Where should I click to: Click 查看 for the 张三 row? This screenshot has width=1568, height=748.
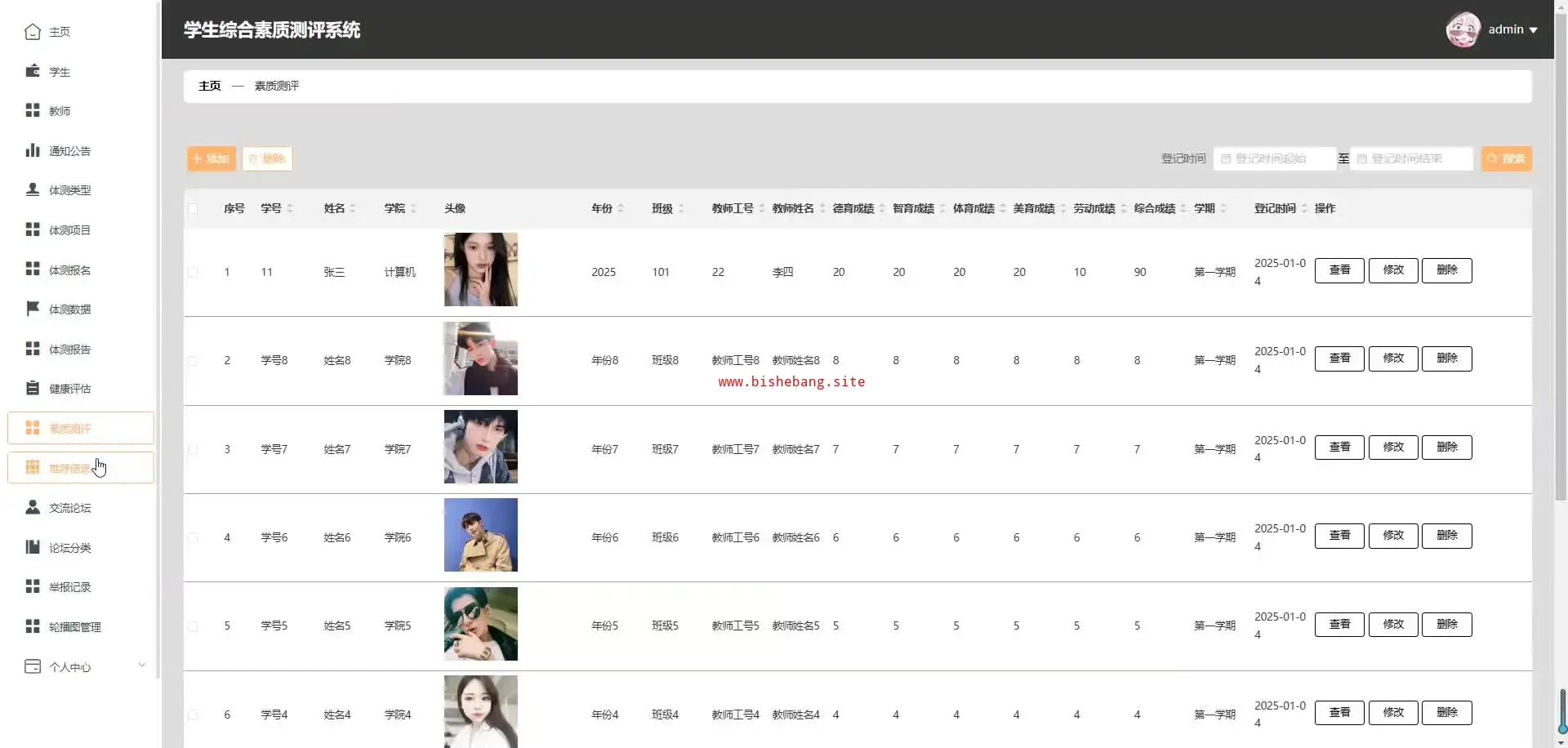tap(1339, 270)
